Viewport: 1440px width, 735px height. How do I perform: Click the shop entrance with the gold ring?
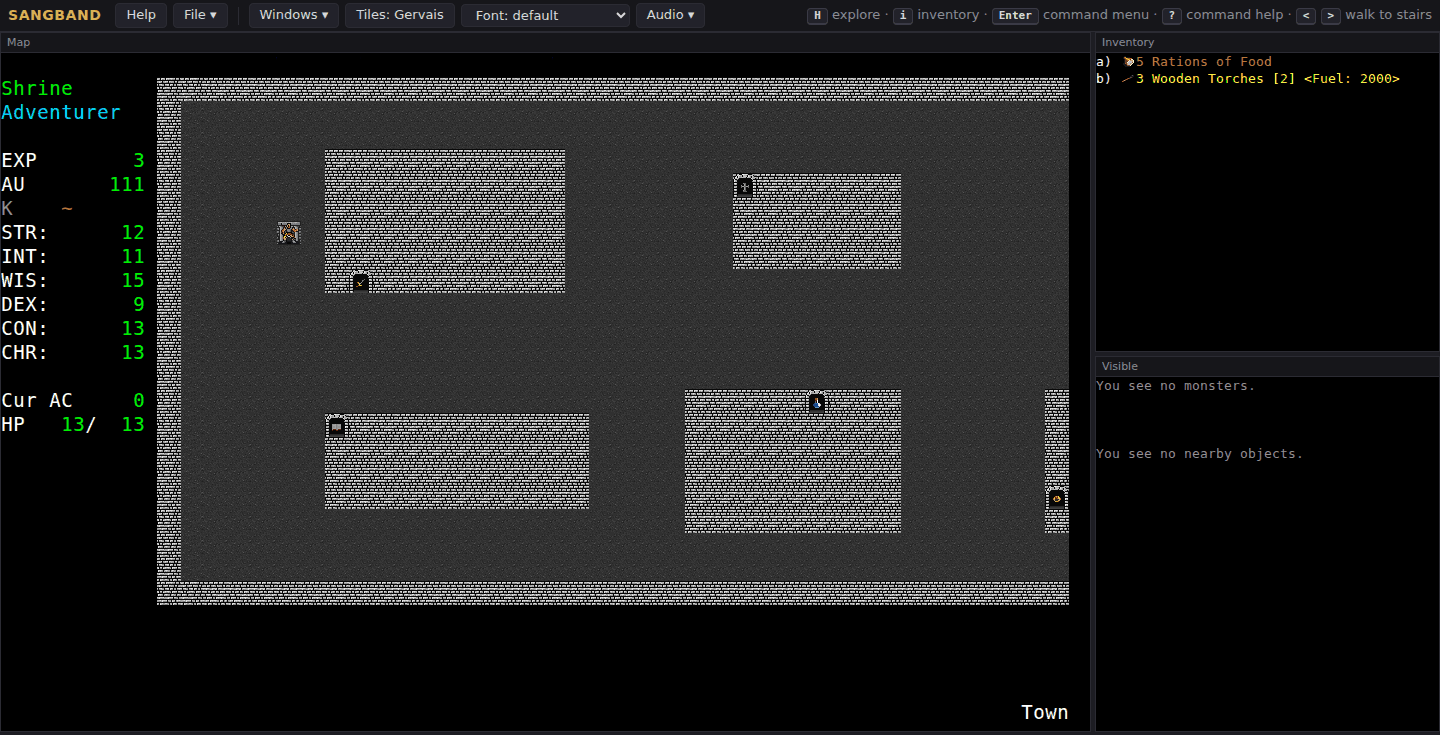tap(1057, 498)
